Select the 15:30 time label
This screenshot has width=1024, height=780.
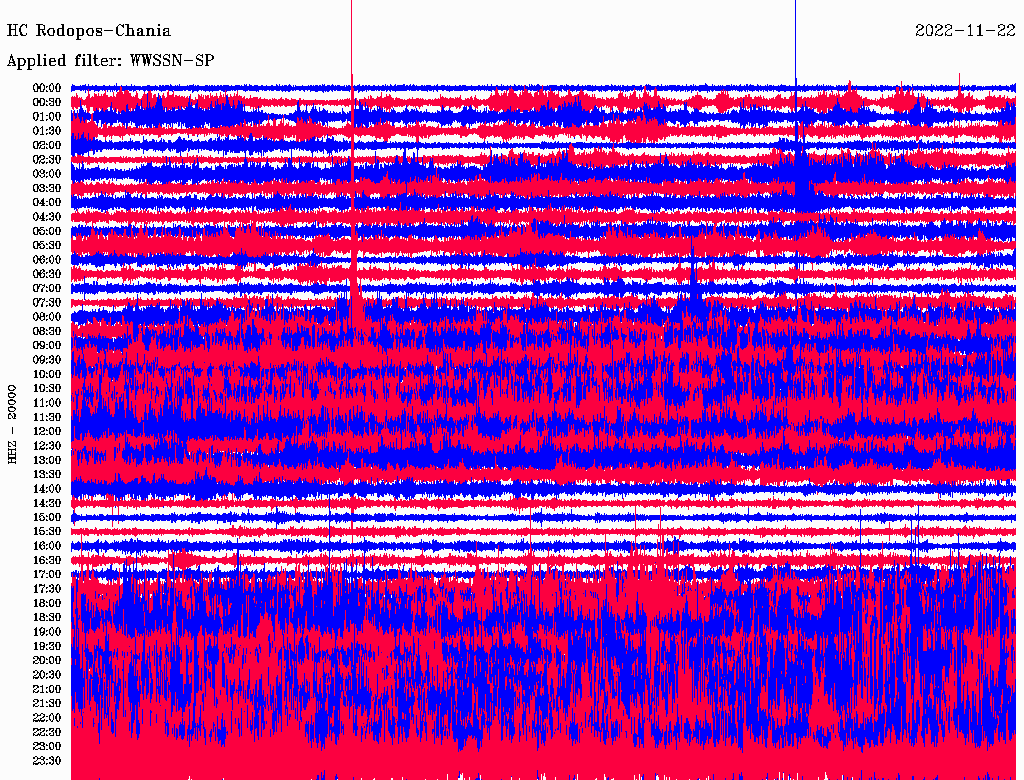[47, 532]
